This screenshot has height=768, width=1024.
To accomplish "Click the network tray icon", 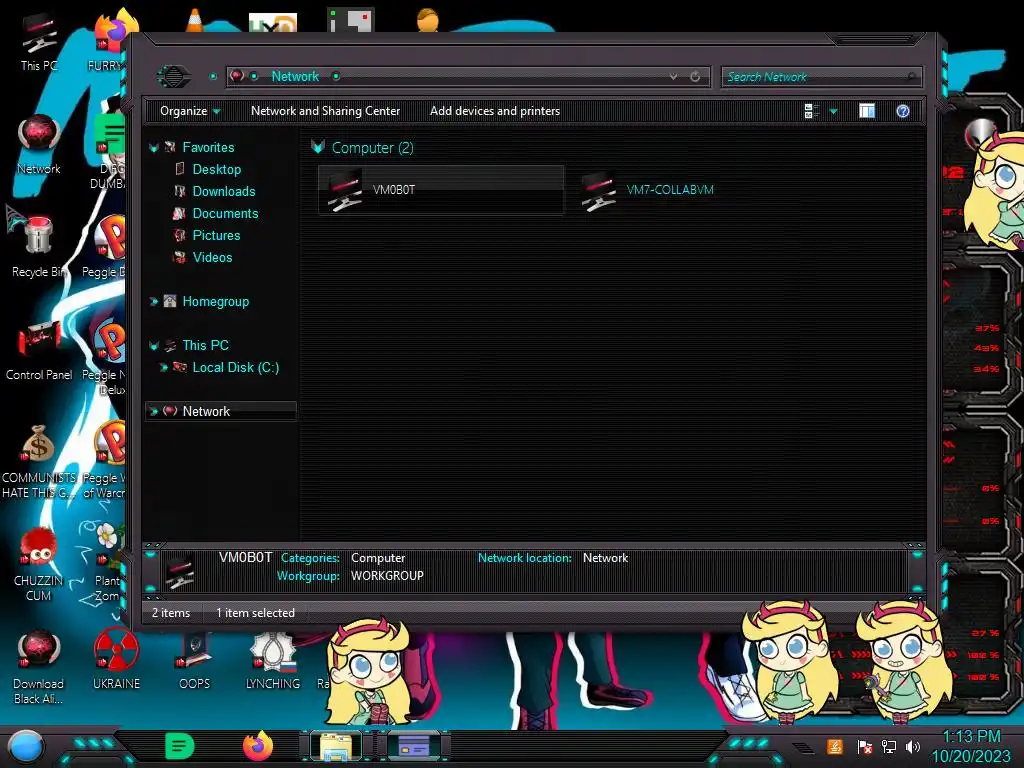I will (888, 746).
